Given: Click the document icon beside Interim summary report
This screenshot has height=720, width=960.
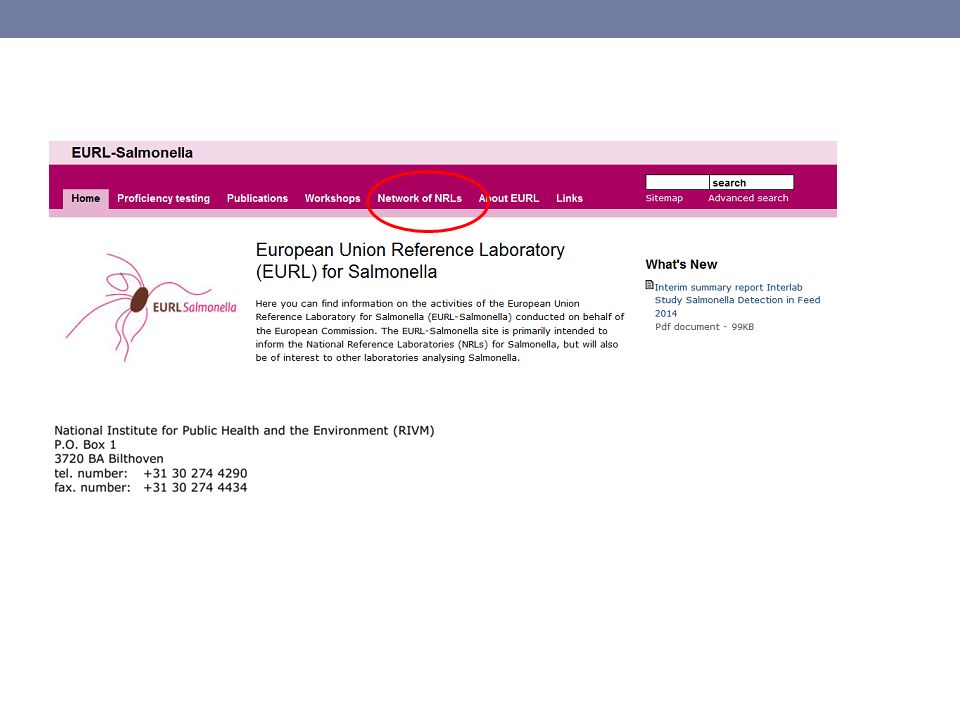Looking at the screenshot, I should point(650,285).
